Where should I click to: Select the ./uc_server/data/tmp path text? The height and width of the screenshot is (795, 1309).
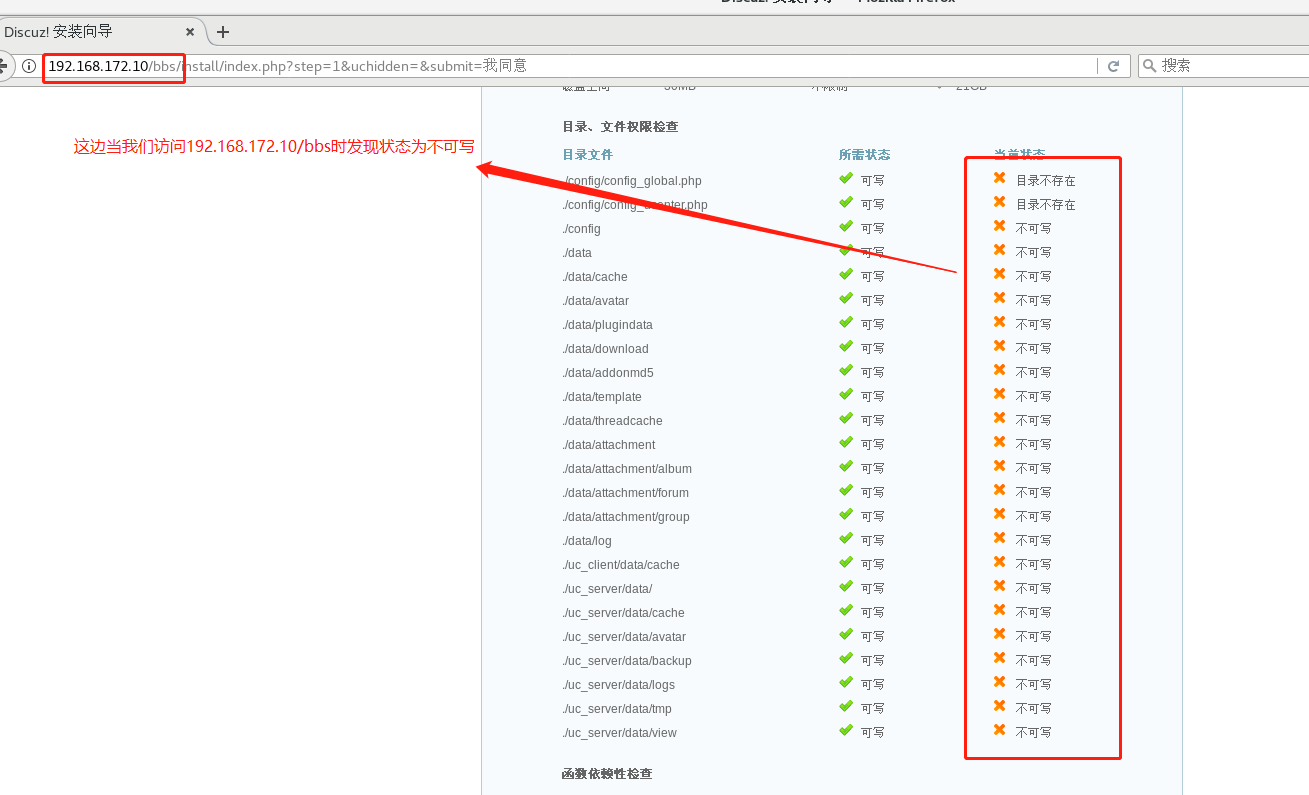pos(617,709)
